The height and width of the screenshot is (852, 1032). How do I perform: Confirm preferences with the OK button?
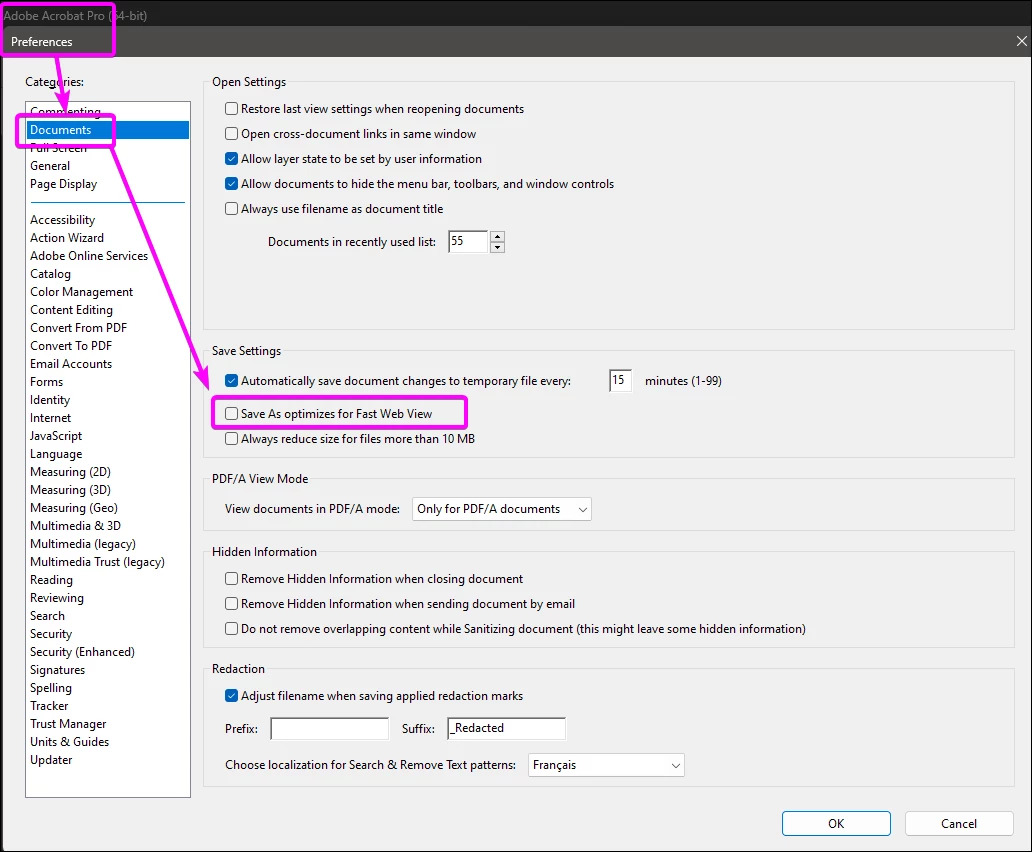[836, 823]
